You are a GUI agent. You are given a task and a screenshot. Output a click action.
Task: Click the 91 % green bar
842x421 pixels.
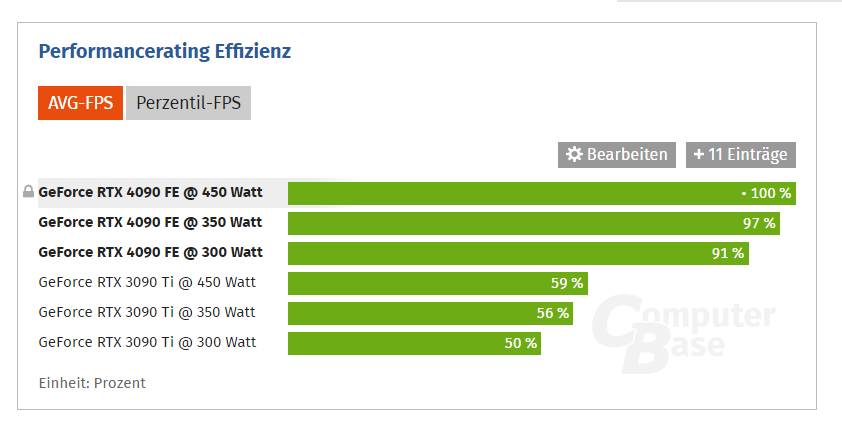pyautogui.click(x=518, y=253)
